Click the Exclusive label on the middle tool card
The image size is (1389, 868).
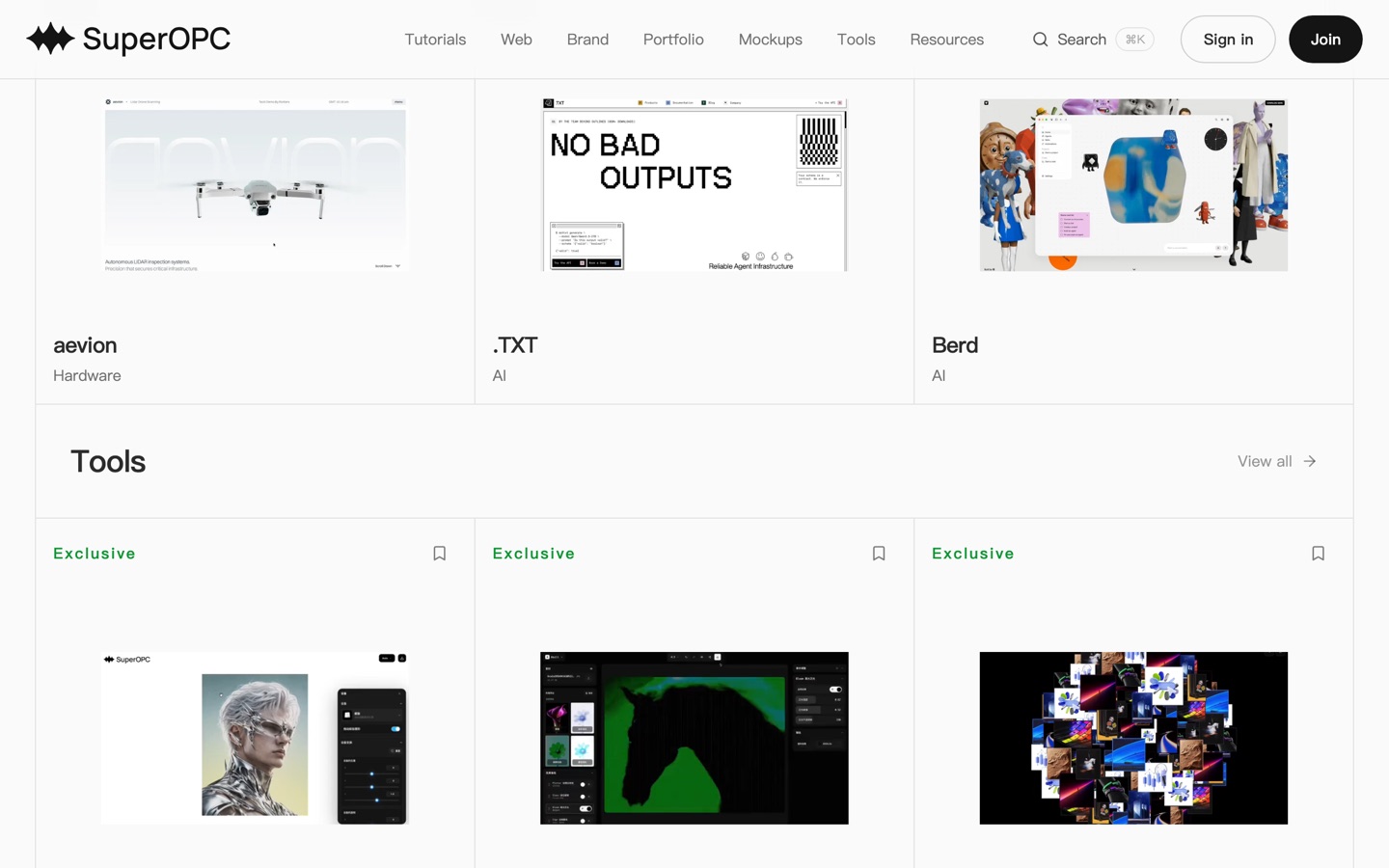tap(533, 554)
